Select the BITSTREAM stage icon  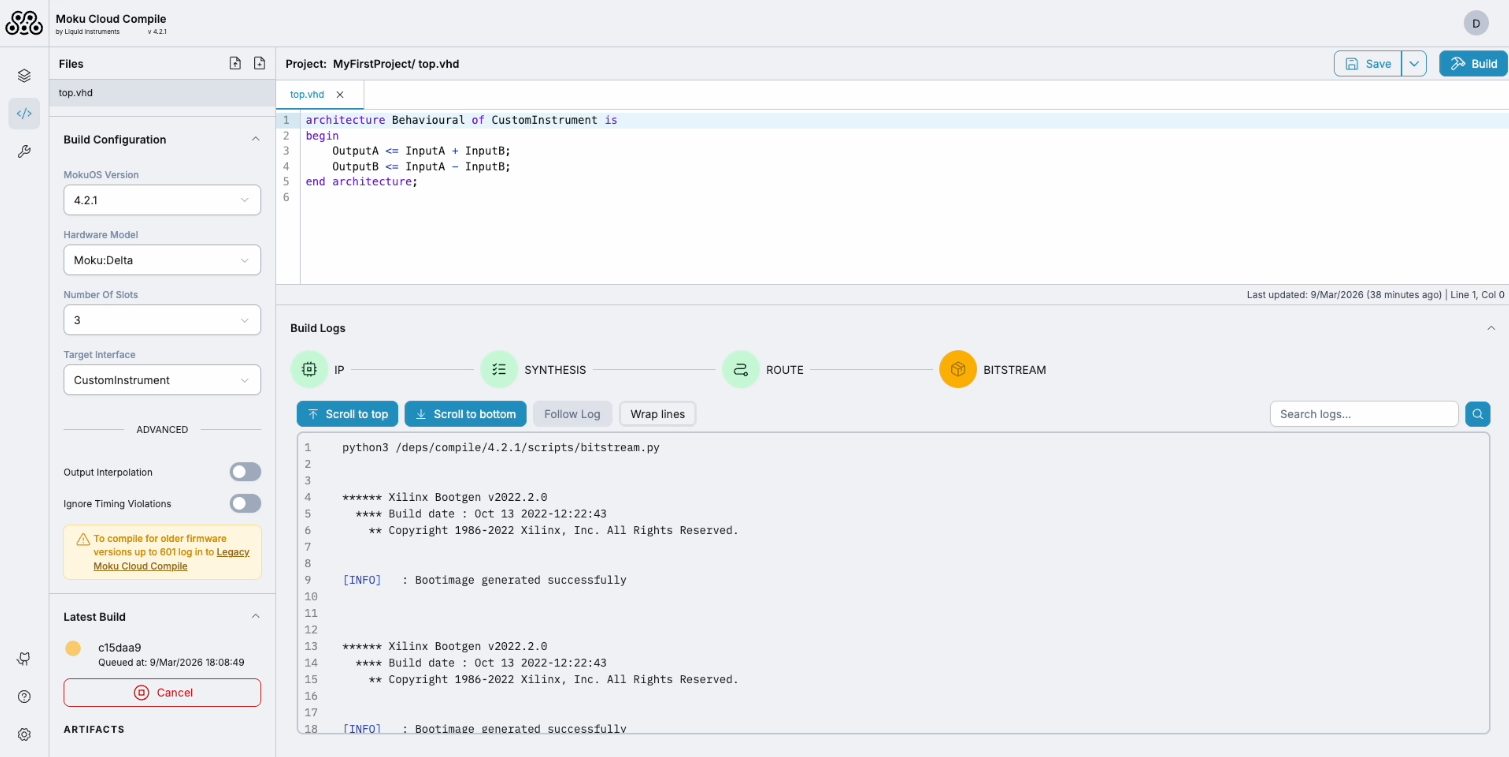pos(958,369)
